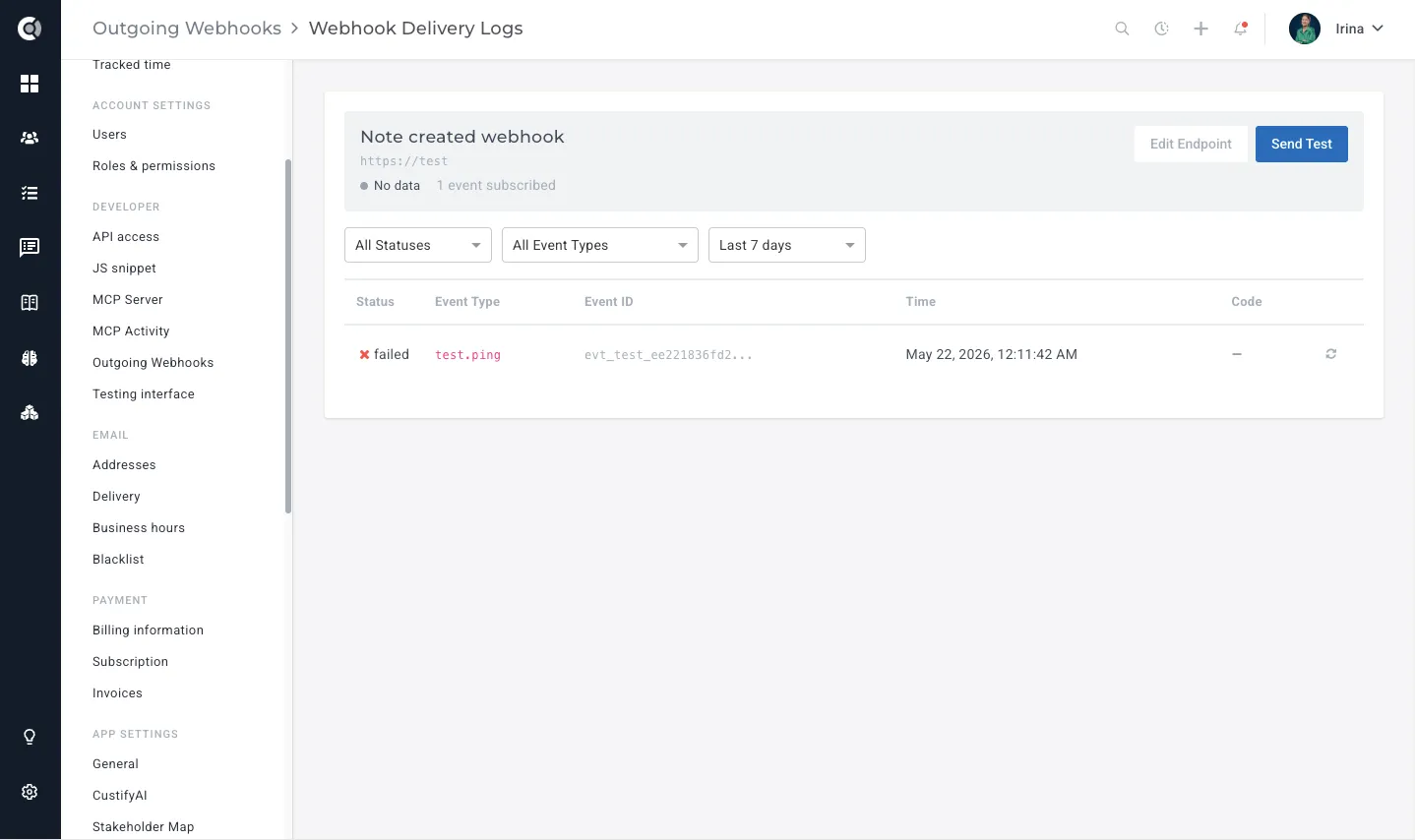Retry the failed test.ping delivery
The width and height of the screenshot is (1415, 840).
(1330, 354)
